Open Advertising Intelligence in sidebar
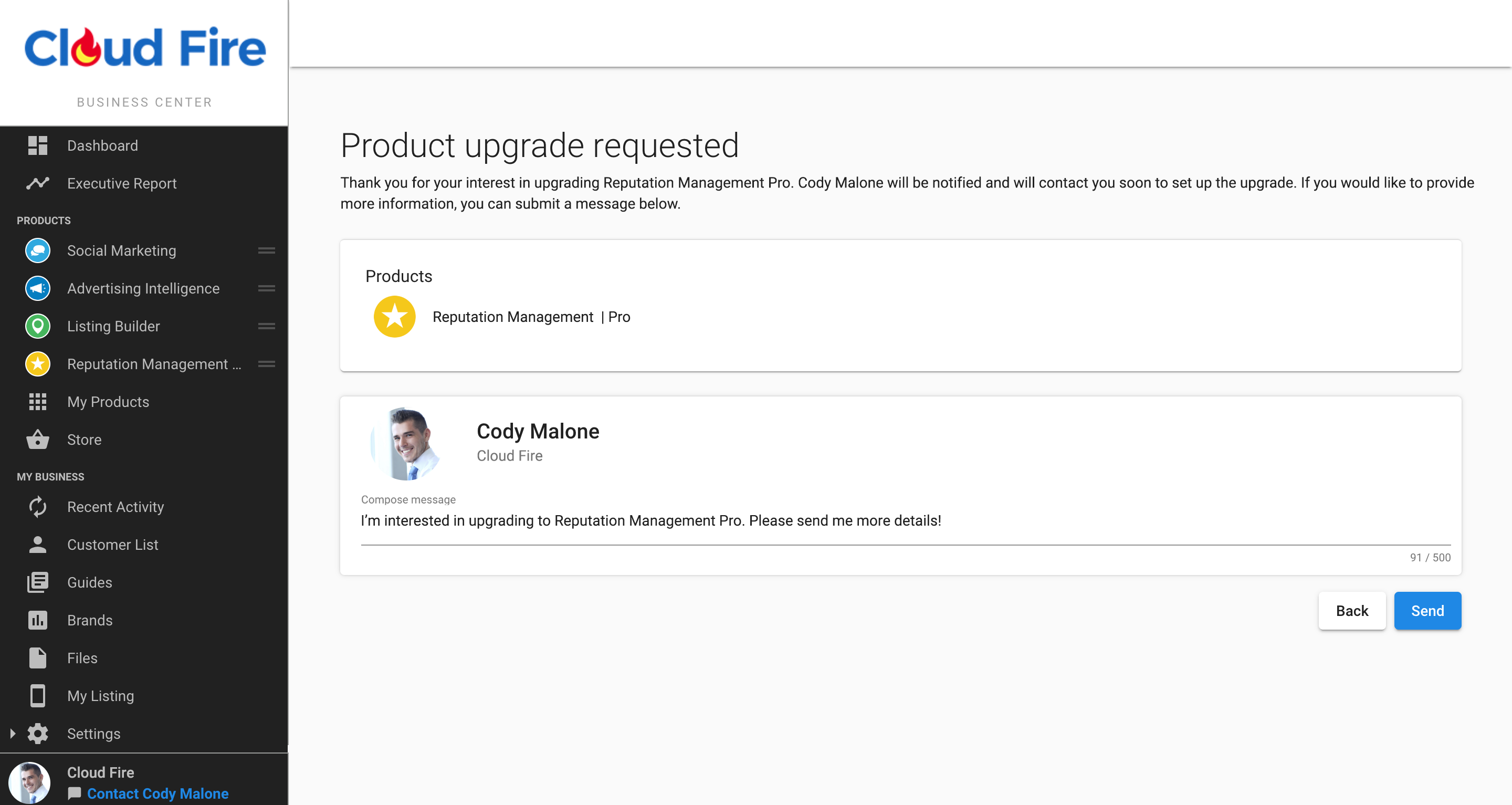Screen dimensions: 1512x805 [x=144, y=288]
